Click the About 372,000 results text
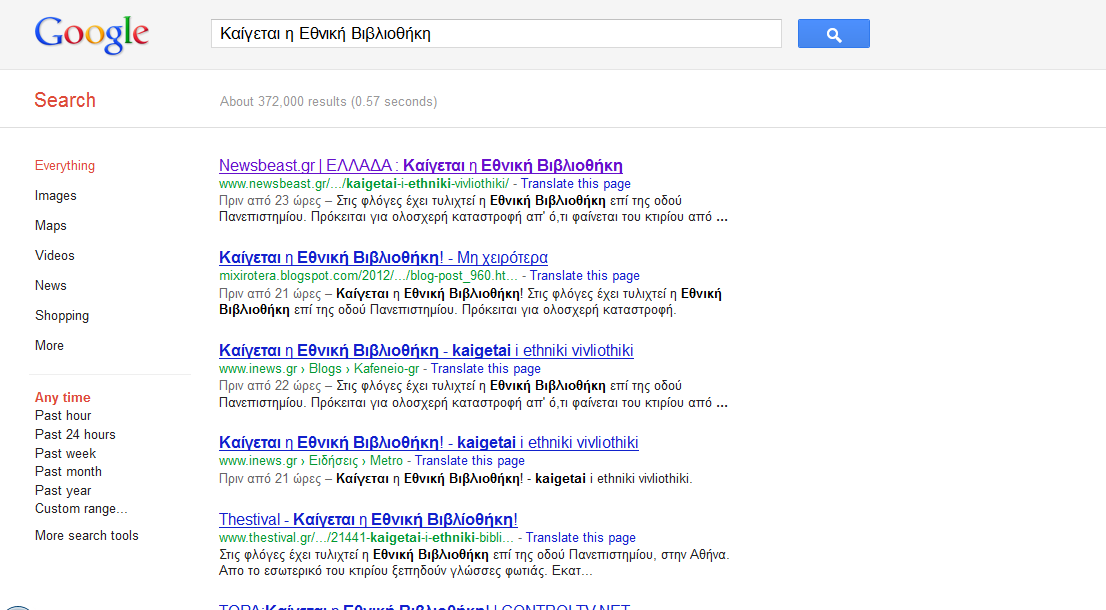 point(329,102)
